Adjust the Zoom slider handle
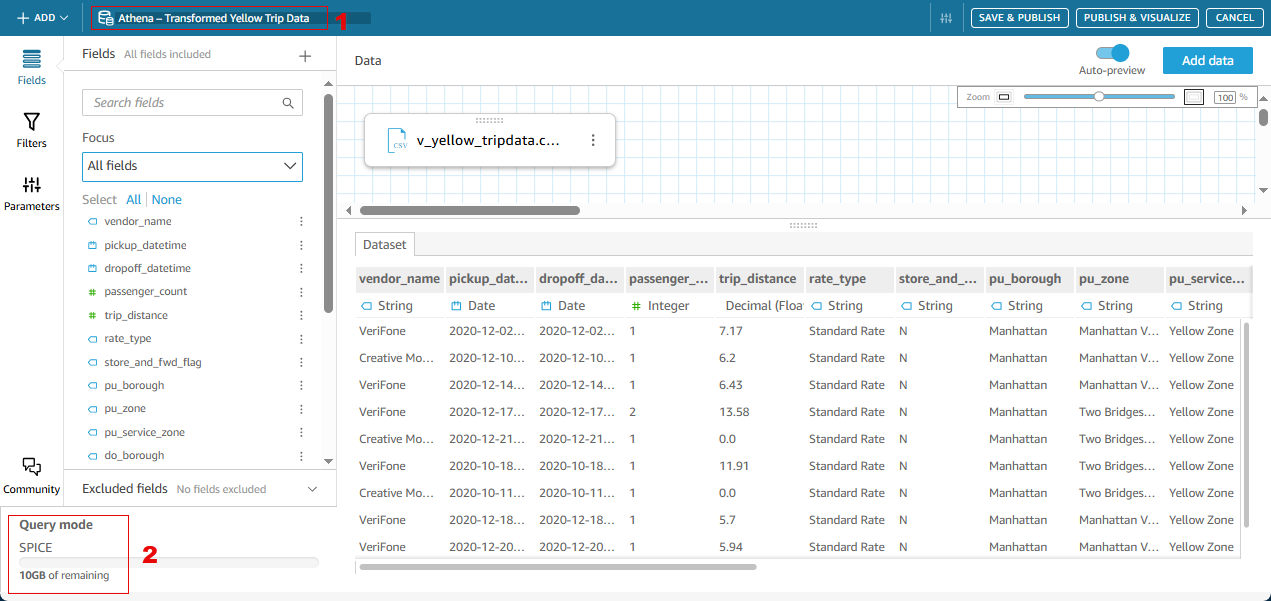Screen dimensions: 1271x601 pos(1099,97)
